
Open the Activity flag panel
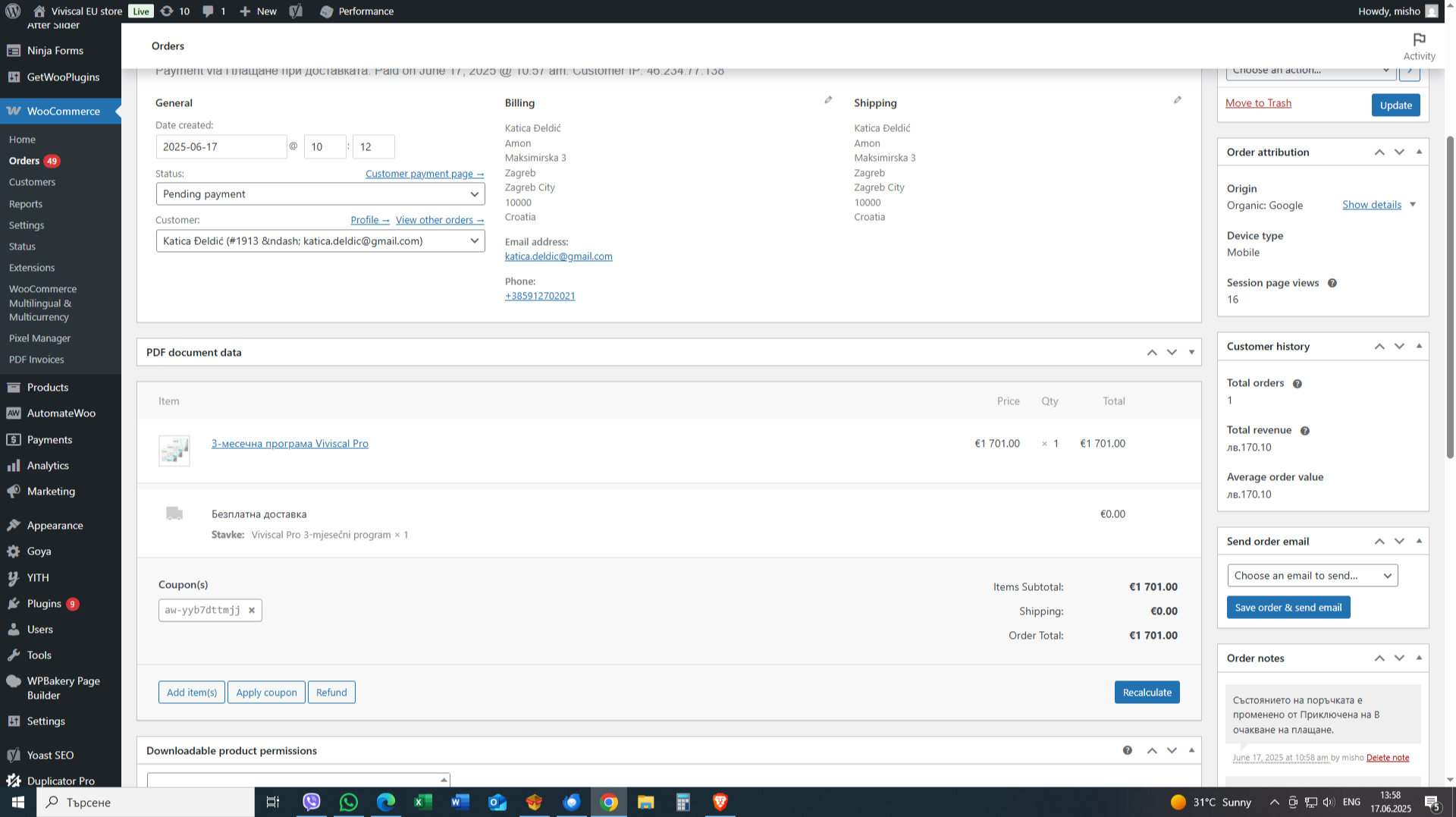(1419, 46)
